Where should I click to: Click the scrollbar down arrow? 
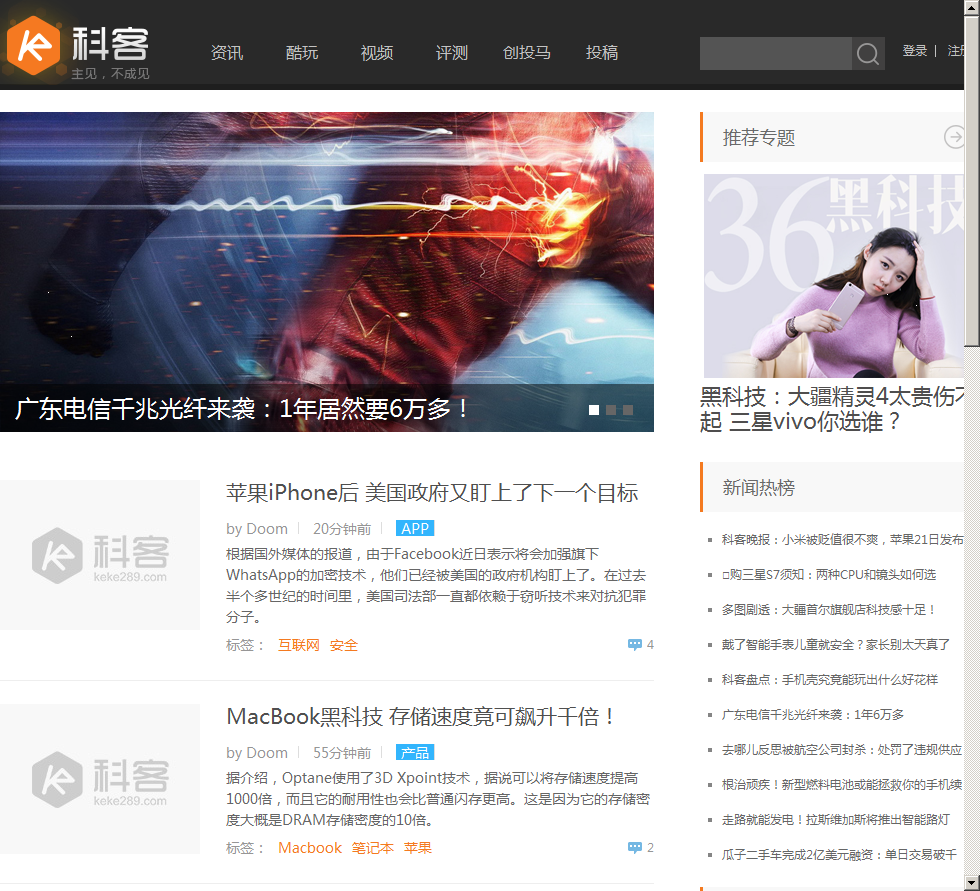point(972,883)
